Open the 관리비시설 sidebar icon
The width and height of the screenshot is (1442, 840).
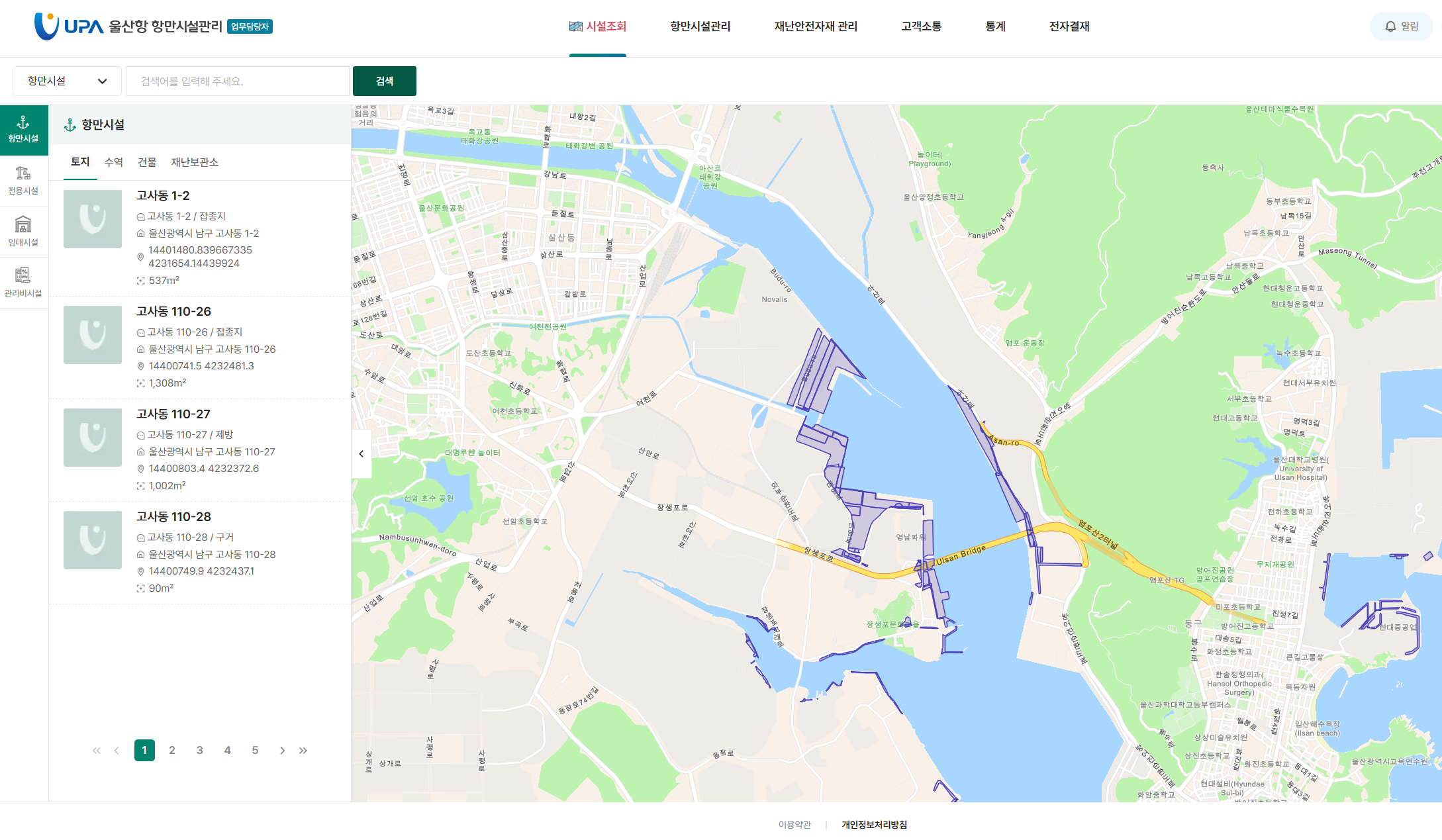coord(23,283)
